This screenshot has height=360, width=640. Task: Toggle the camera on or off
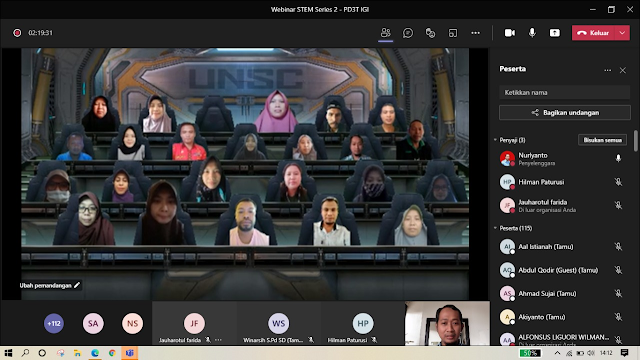click(x=509, y=33)
